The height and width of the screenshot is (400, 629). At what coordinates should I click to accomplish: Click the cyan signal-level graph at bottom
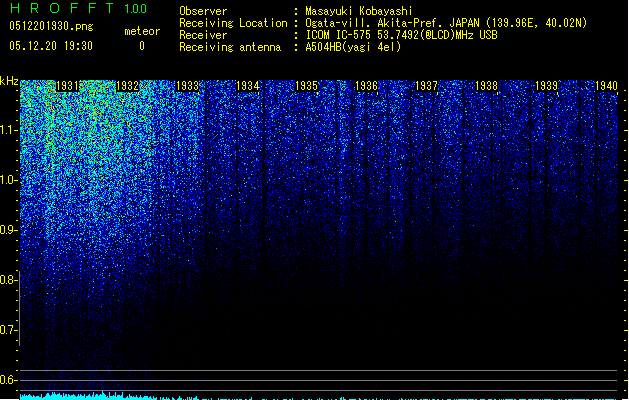(319, 396)
